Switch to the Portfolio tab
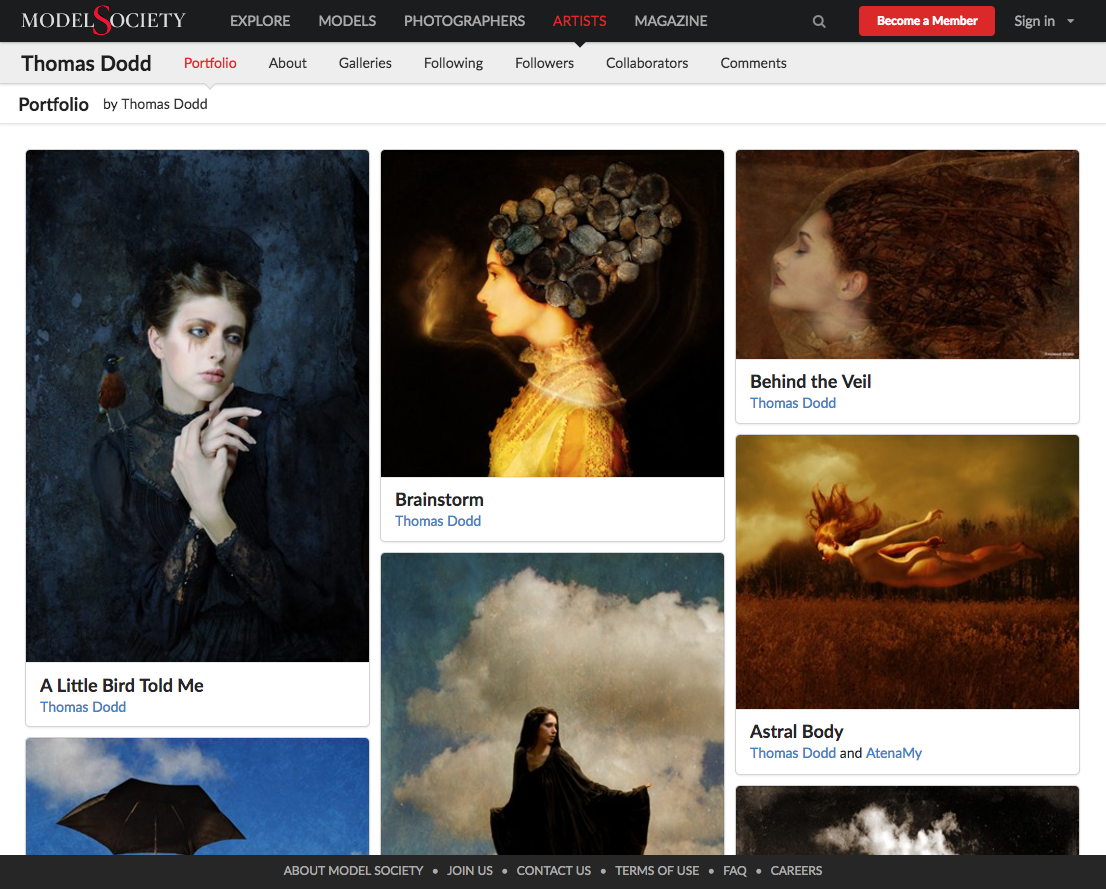 (x=210, y=63)
